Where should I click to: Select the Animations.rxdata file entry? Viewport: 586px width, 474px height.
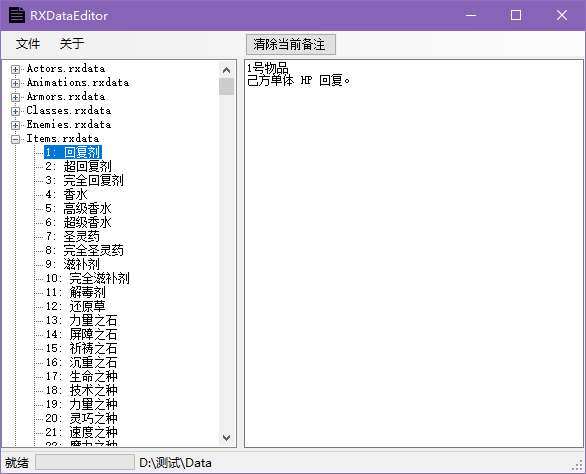[78, 83]
